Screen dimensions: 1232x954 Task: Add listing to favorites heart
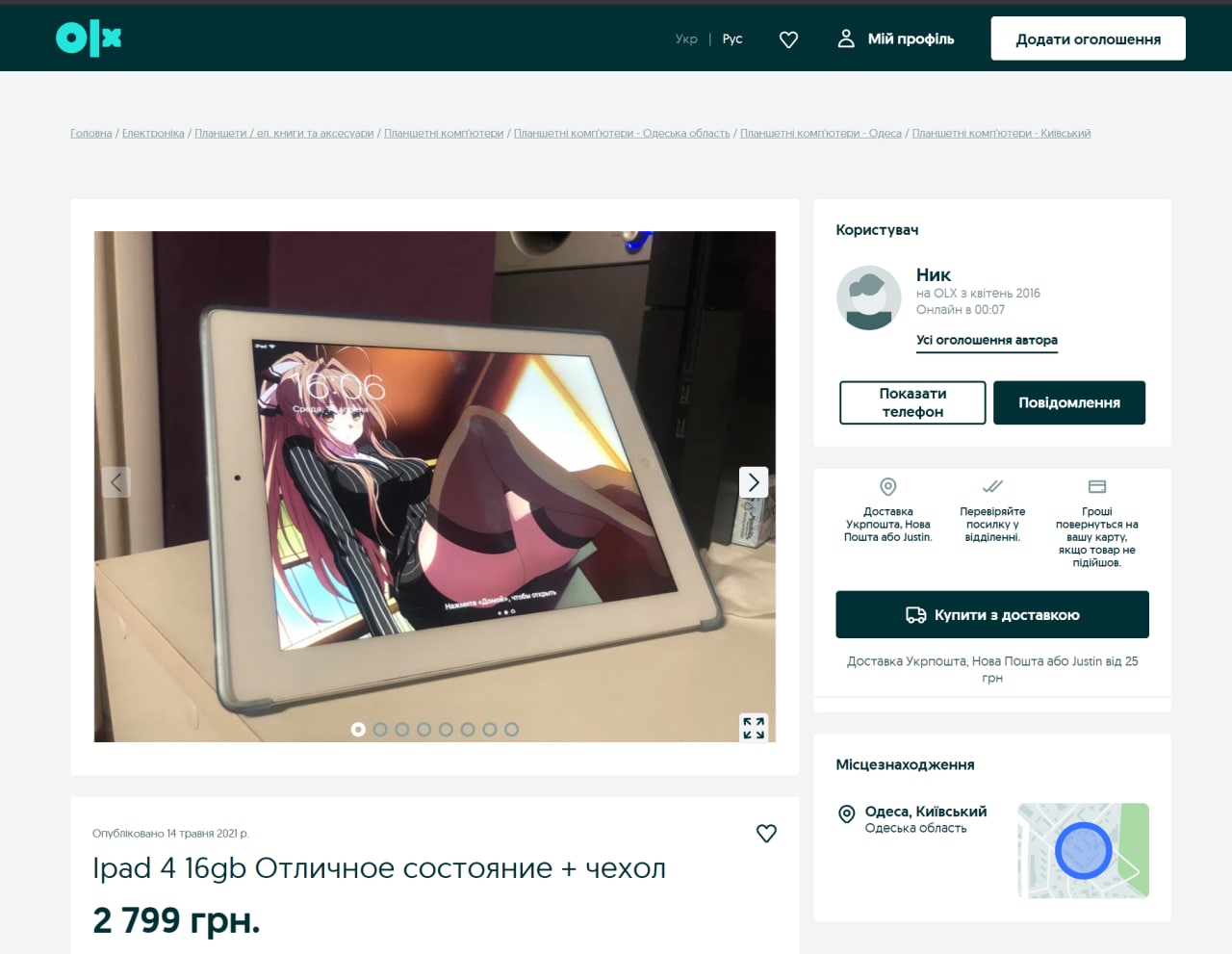point(766,833)
